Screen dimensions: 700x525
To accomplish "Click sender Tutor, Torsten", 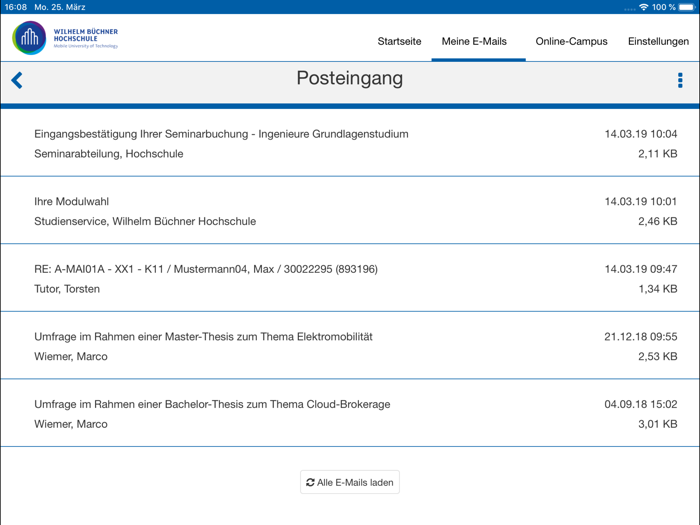I will (67, 289).
